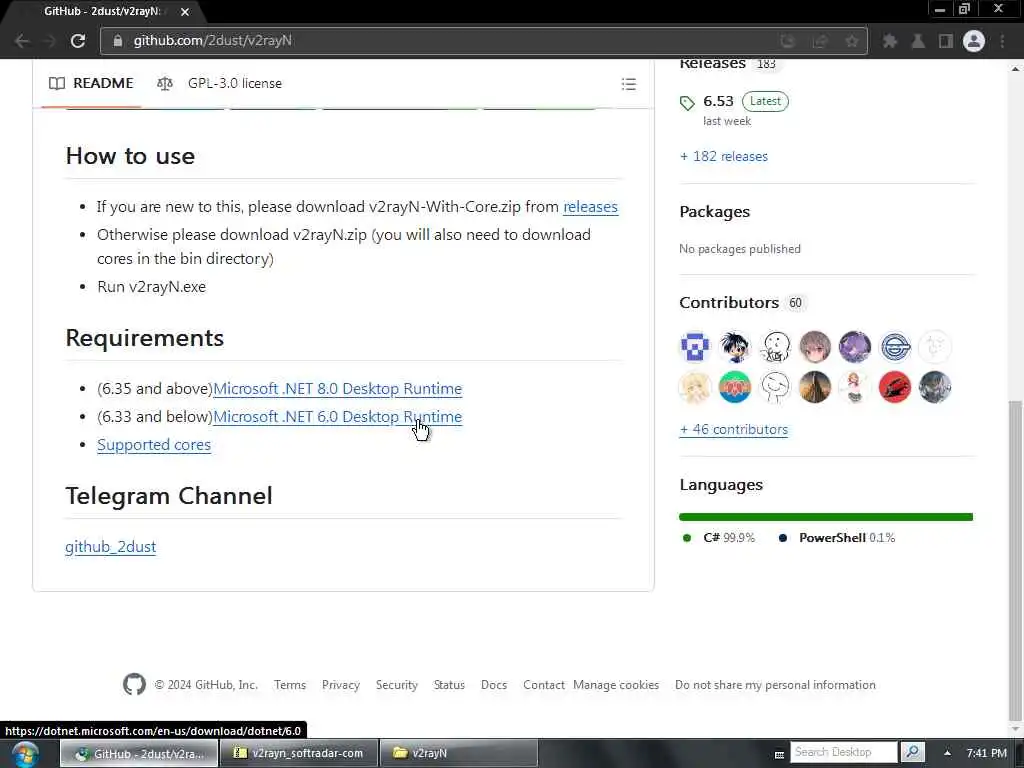The width and height of the screenshot is (1024, 768).
Task: Click the keyboard icon in taskbar
Action: pyautogui.click(x=779, y=754)
